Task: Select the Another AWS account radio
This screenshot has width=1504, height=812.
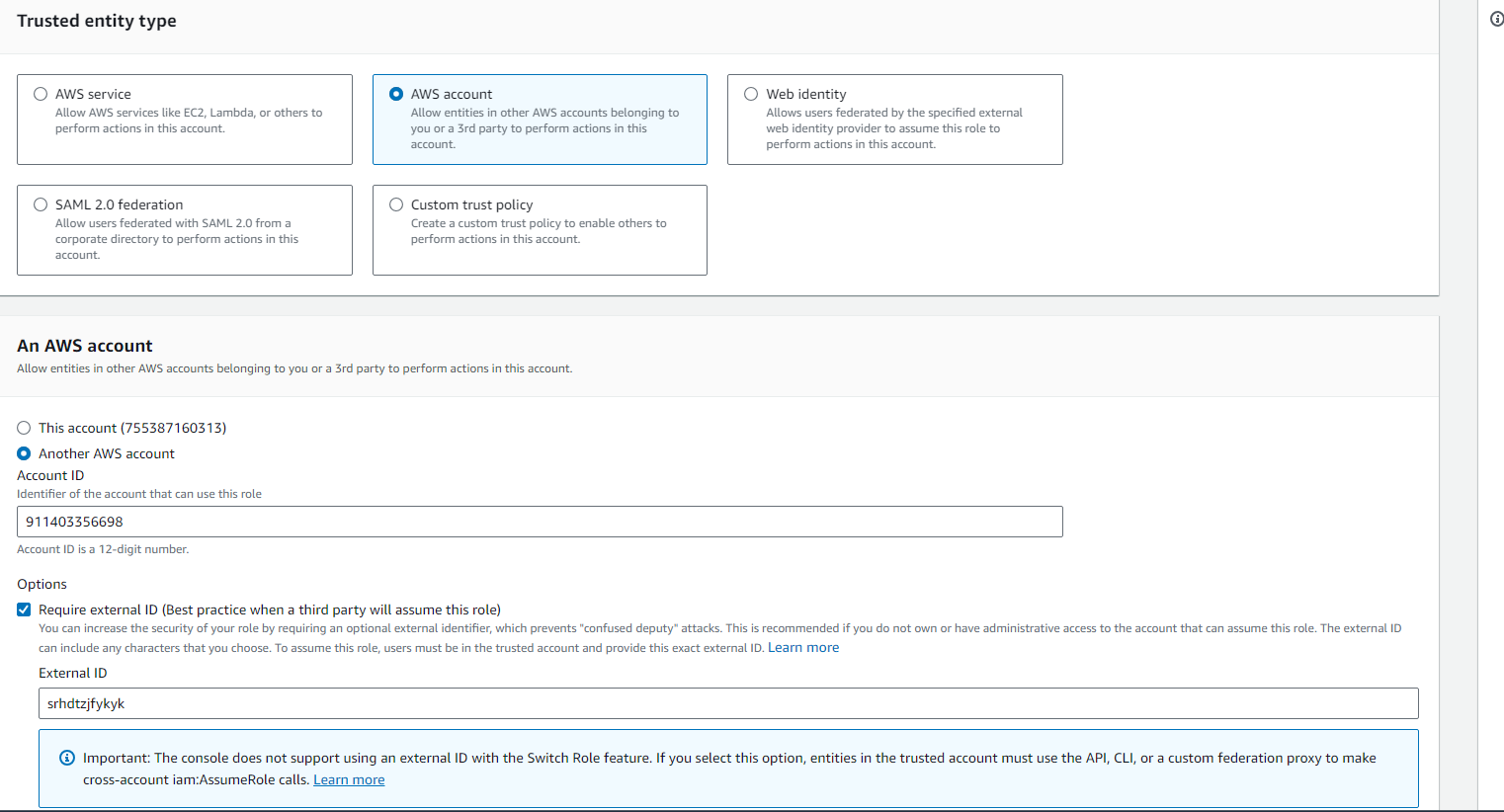Action: 24,453
